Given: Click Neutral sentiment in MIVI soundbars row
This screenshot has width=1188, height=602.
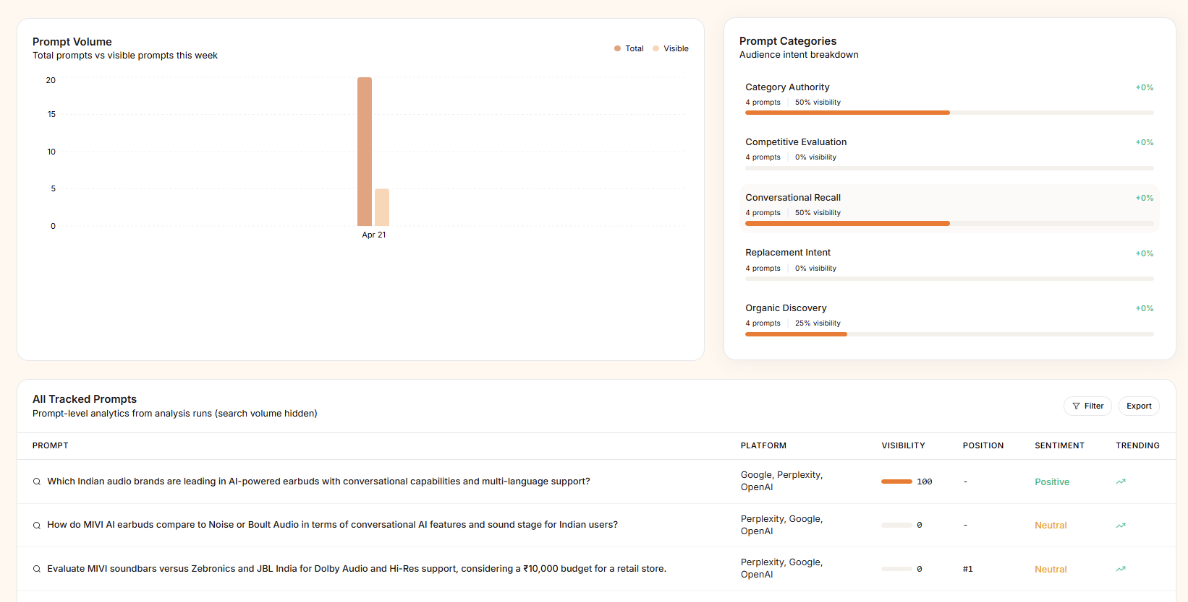Looking at the screenshot, I should [x=1050, y=569].
